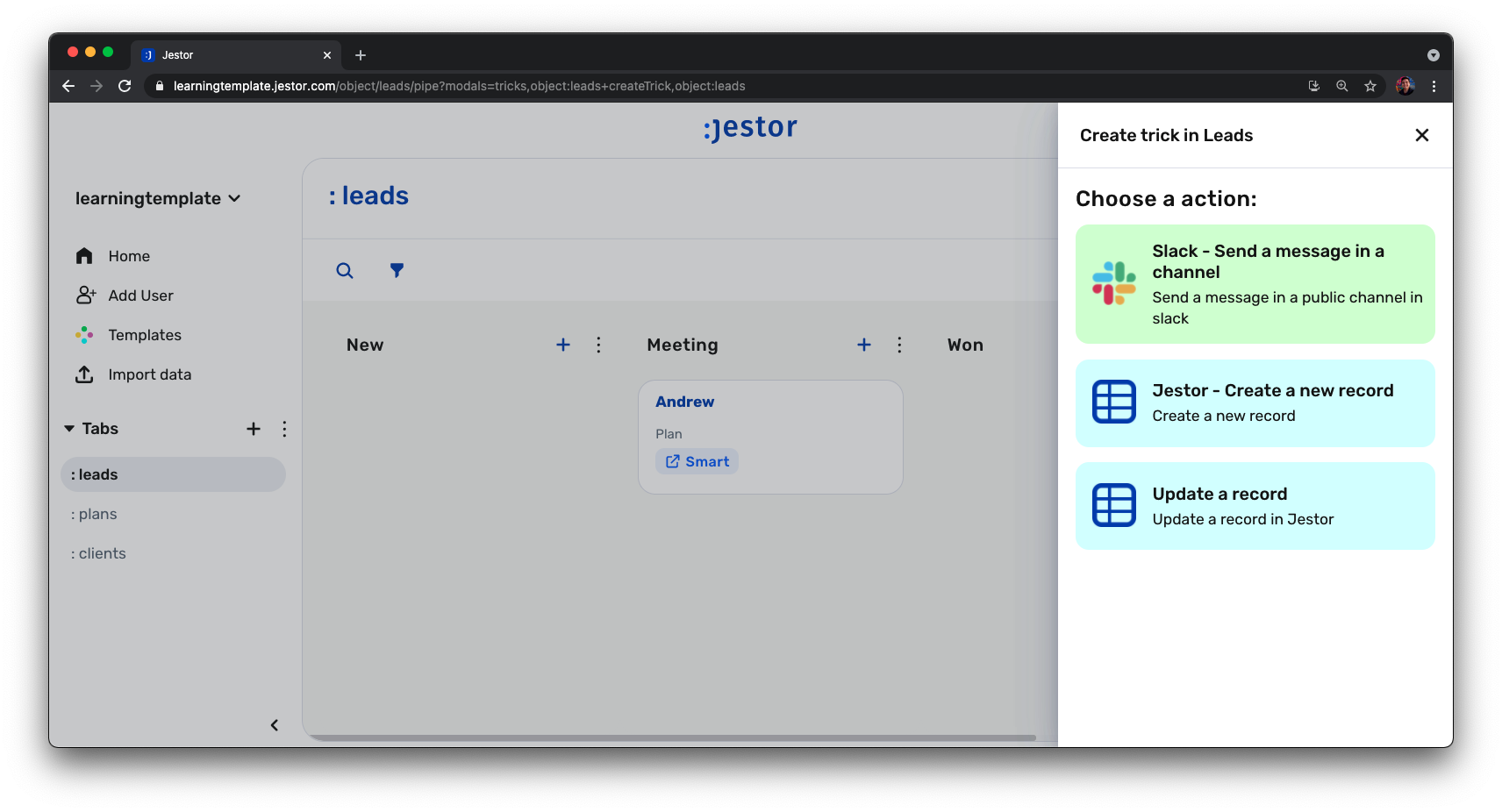This screenshot has width=1502, height=812.
Task: Choose Update a record action
Action: [x=1255, y=506]
